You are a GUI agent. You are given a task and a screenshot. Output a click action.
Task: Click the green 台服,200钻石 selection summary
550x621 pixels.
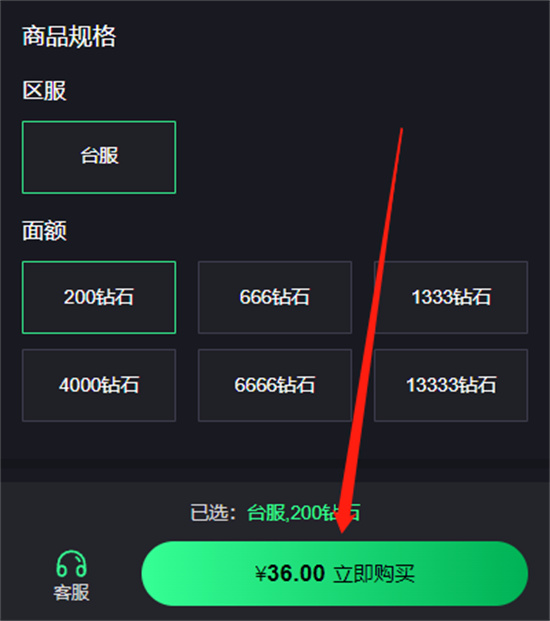[303, 513]
